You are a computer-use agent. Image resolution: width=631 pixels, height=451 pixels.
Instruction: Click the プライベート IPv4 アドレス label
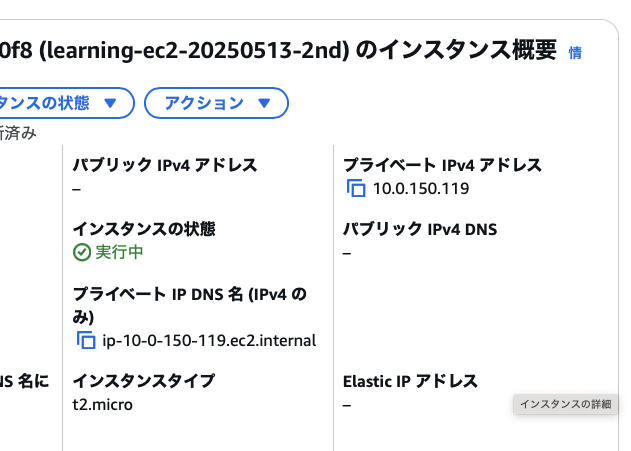(442, 165)
